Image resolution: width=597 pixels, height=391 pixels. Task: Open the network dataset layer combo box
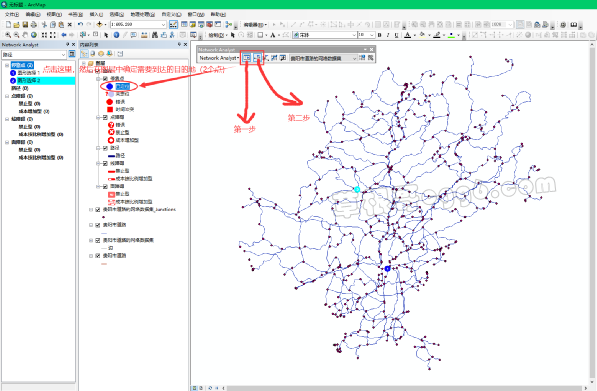[x=323, y=58]
